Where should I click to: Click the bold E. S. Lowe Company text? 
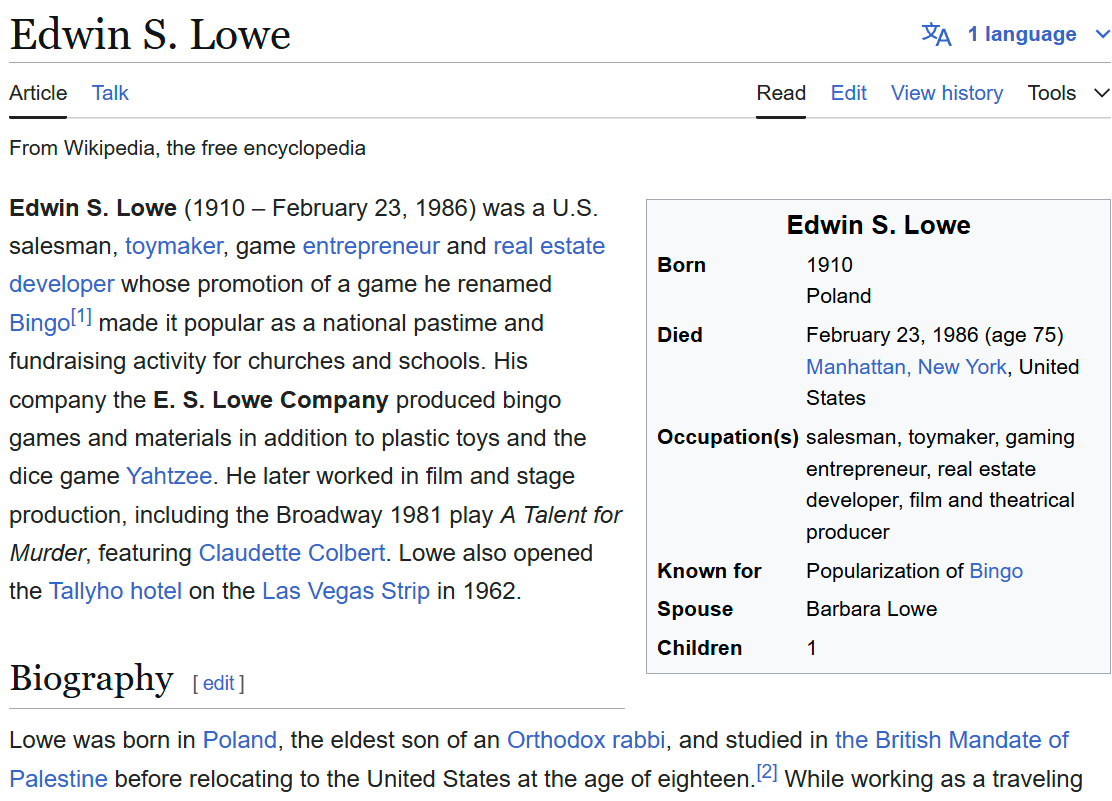click(271, 400)
